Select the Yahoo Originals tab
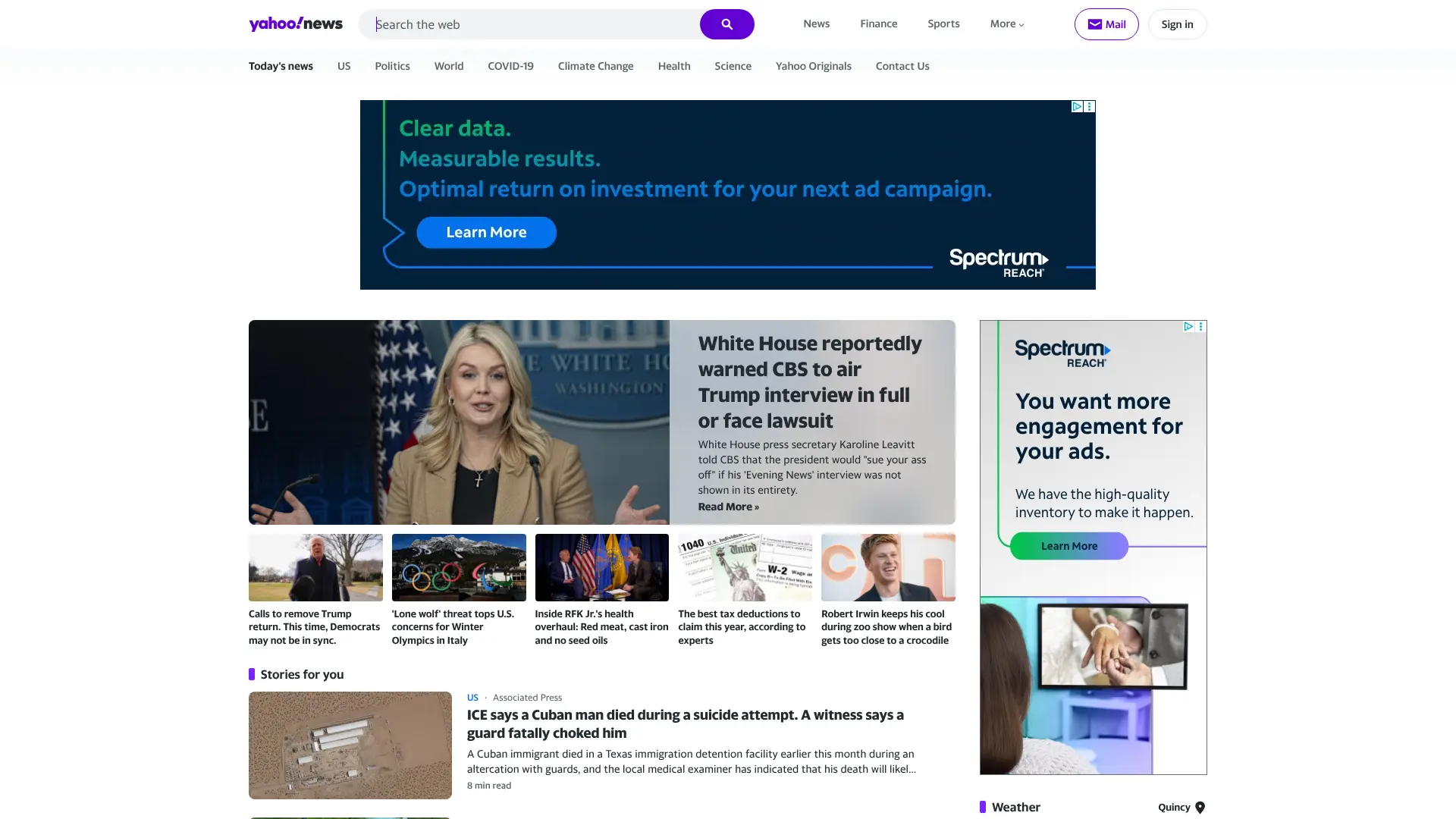This screenshot has width=1456, height=819. [x=813, y=66]
